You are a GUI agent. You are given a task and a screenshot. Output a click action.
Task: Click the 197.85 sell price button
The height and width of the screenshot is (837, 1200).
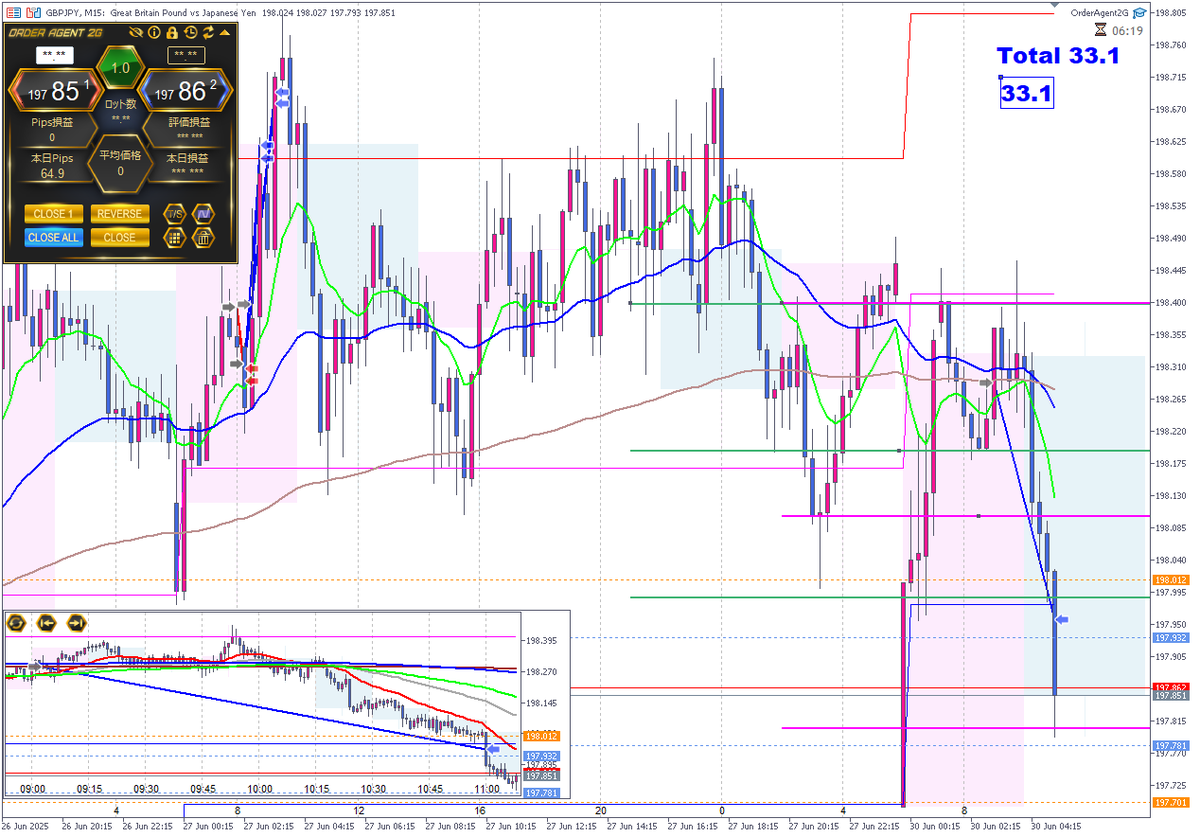pyautogui.click(x=55, y=91)
